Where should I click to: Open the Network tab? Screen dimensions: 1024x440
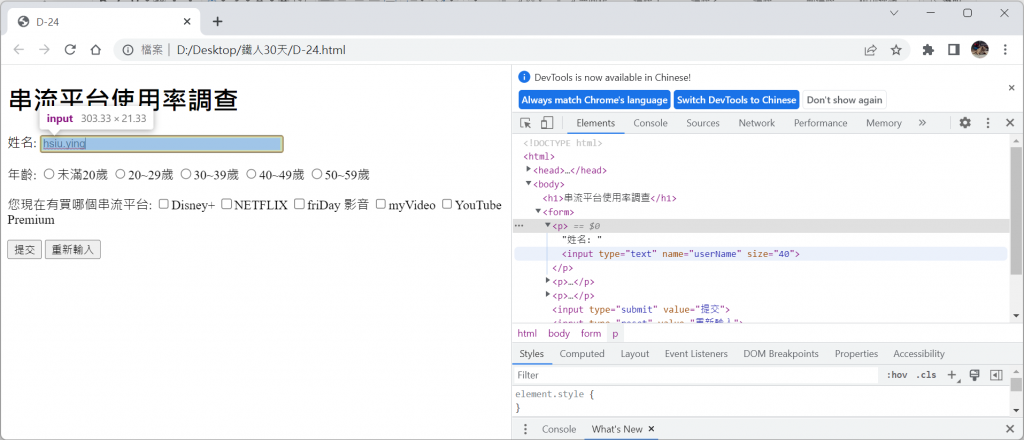(757, 123)
